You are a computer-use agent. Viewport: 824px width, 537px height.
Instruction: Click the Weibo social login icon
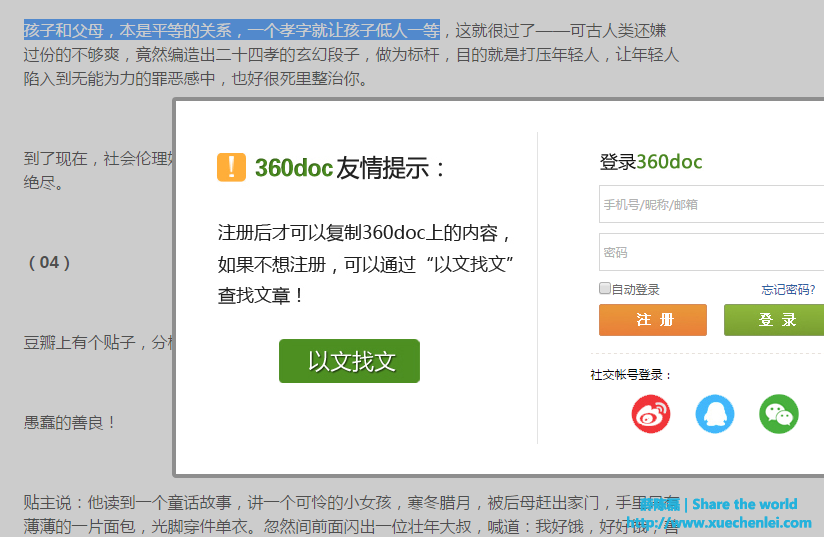(651, 414)
